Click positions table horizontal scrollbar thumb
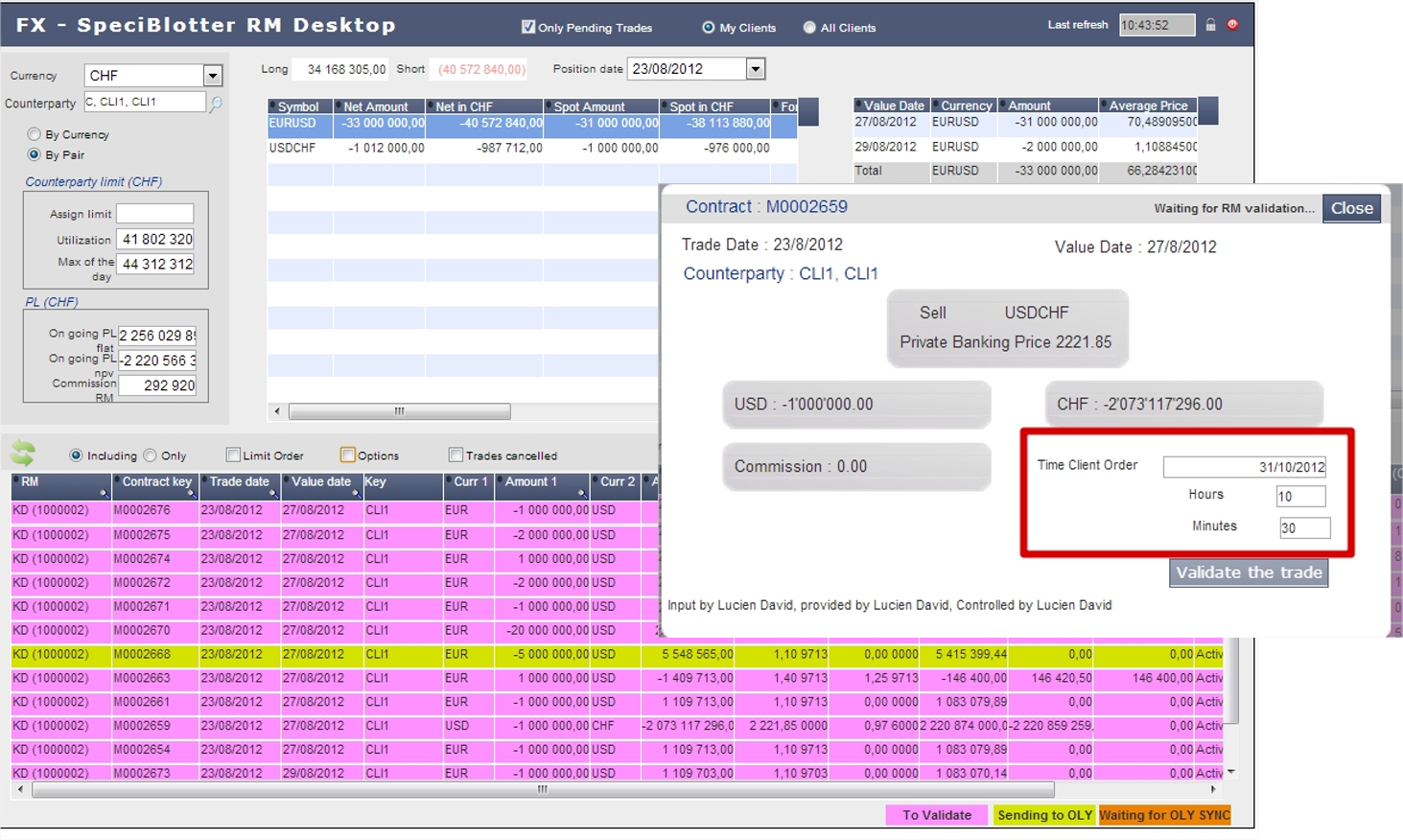 (399, 411)
